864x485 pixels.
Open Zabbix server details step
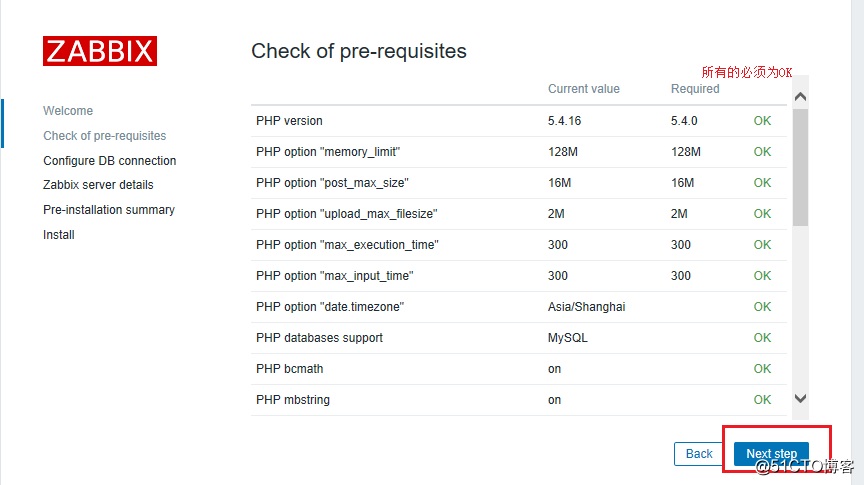98,185
